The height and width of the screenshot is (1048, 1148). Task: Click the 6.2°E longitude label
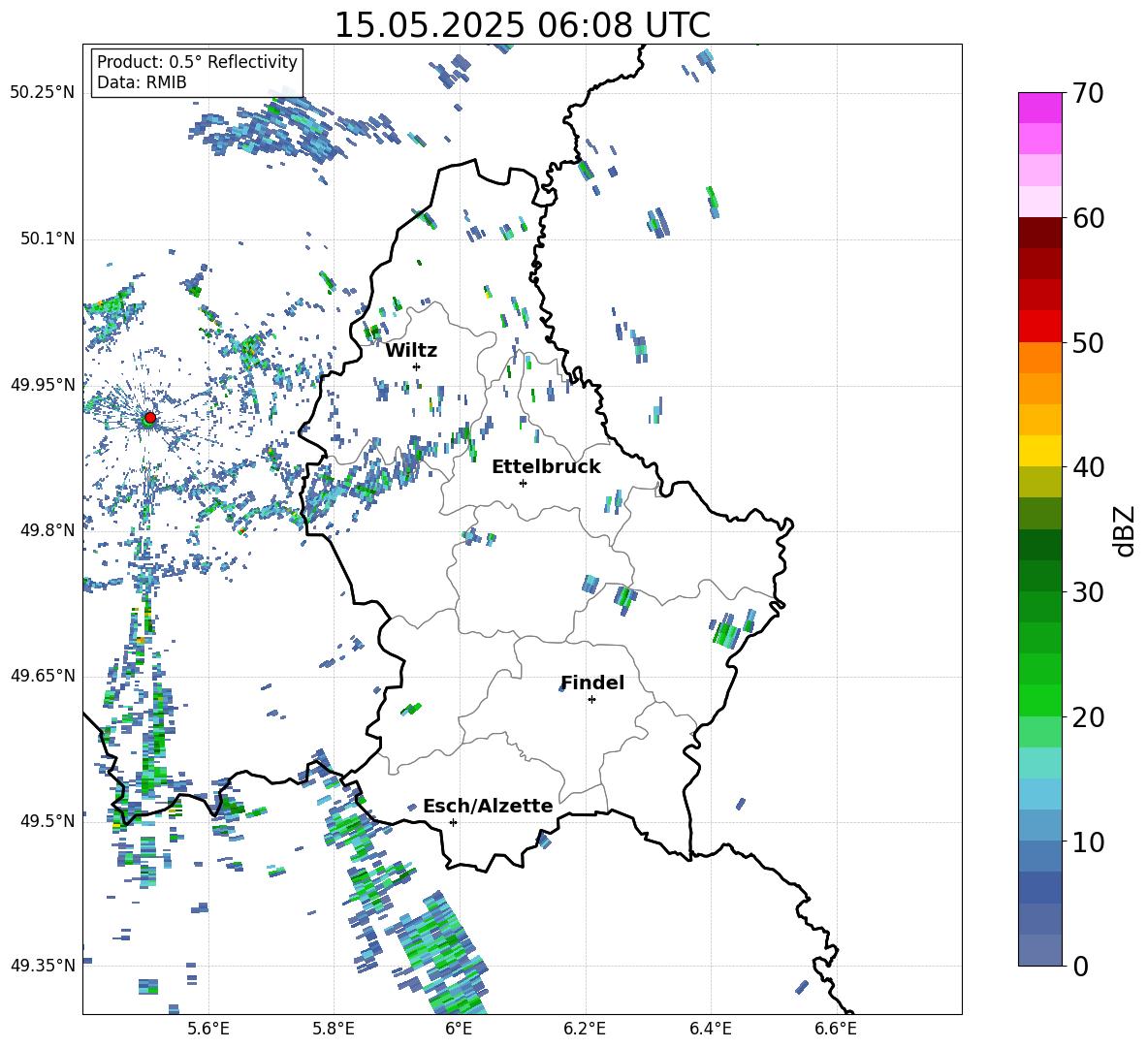pos(585,1030)
